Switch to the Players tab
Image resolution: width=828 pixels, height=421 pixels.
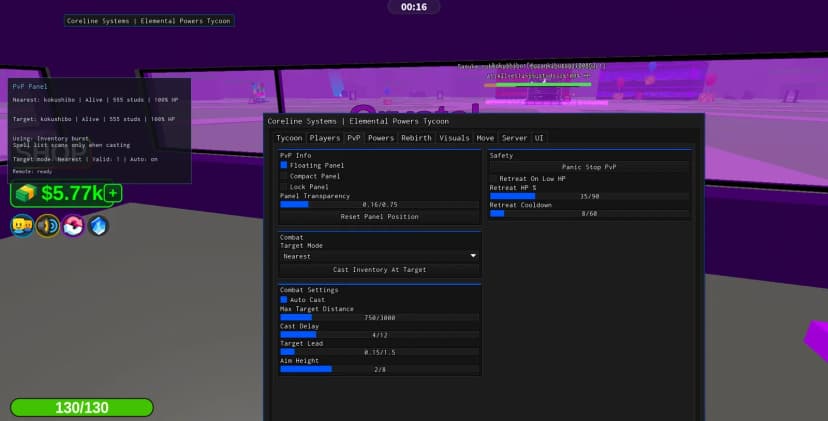tap(324, 138)
